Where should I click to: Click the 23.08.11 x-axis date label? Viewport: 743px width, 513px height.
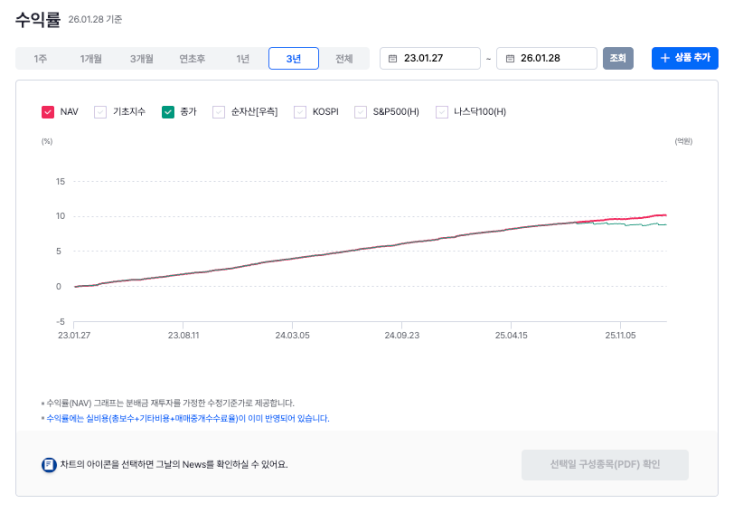pos(183,335)
